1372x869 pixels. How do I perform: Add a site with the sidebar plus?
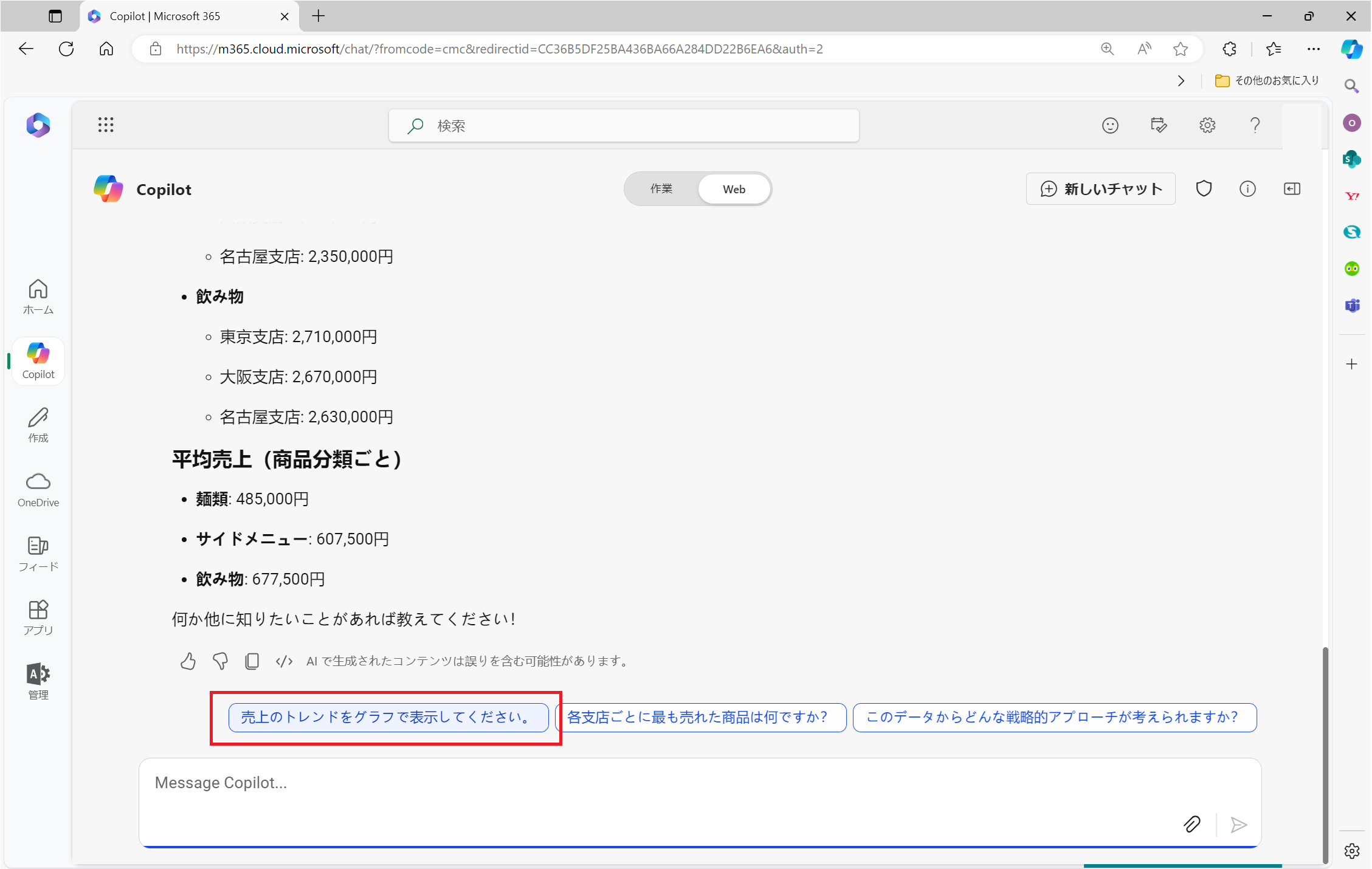(1351, 364)
